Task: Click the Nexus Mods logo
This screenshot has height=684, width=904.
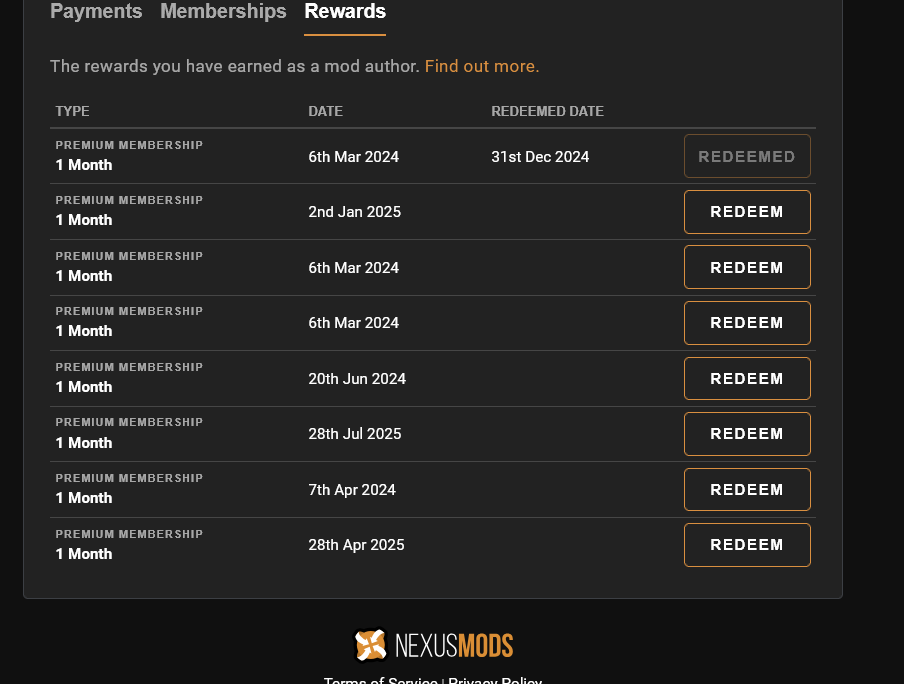Action: (x=433, y=645)
